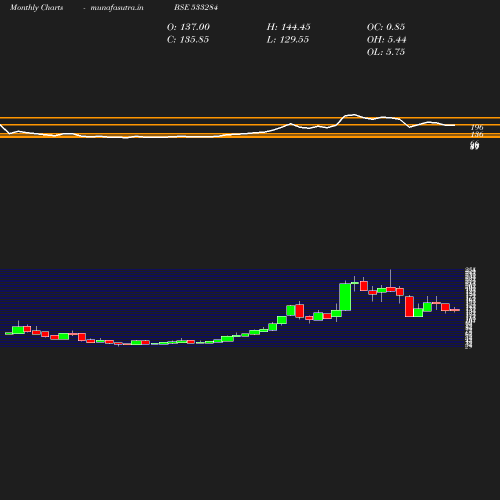Select the high price 'H: 144.45'

(x=289, y=27)
